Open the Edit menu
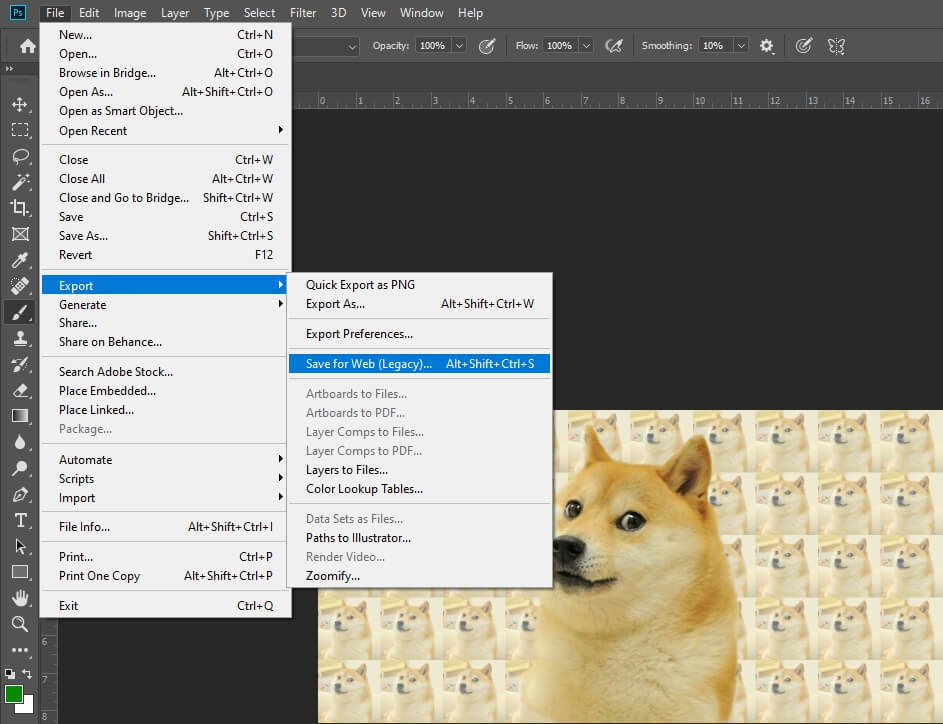 pos(89,13)
